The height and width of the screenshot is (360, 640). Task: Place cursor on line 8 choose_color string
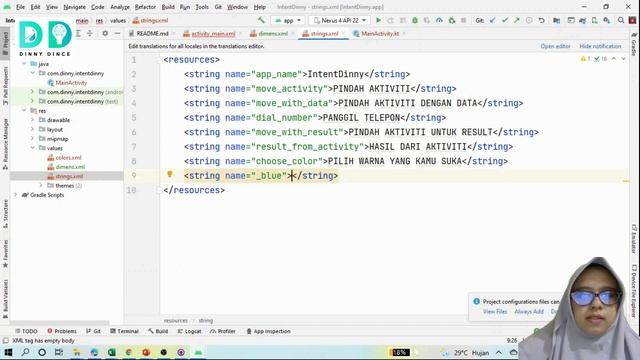coord(346,161)
